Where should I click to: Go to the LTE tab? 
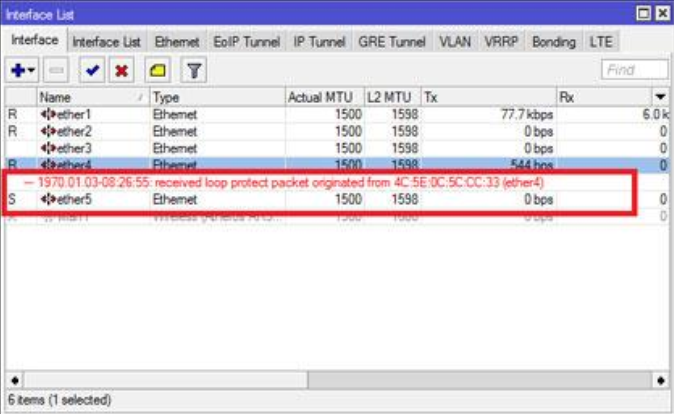(x=602, y=42)
